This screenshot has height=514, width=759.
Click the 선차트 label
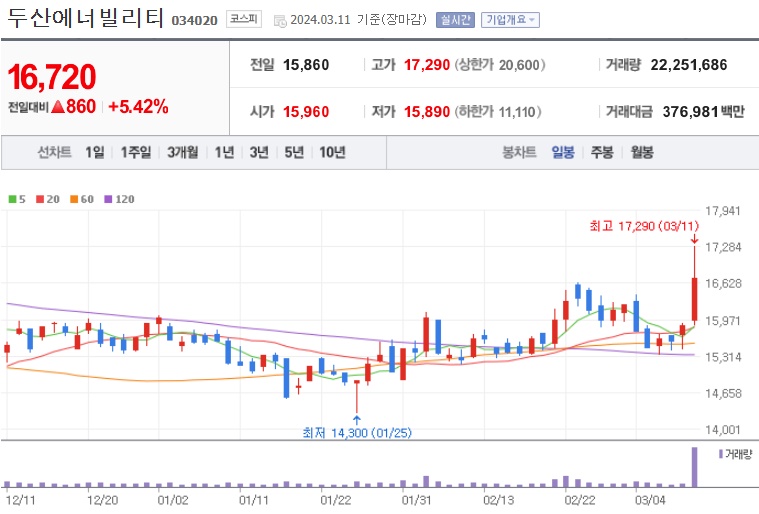point(54,152)
